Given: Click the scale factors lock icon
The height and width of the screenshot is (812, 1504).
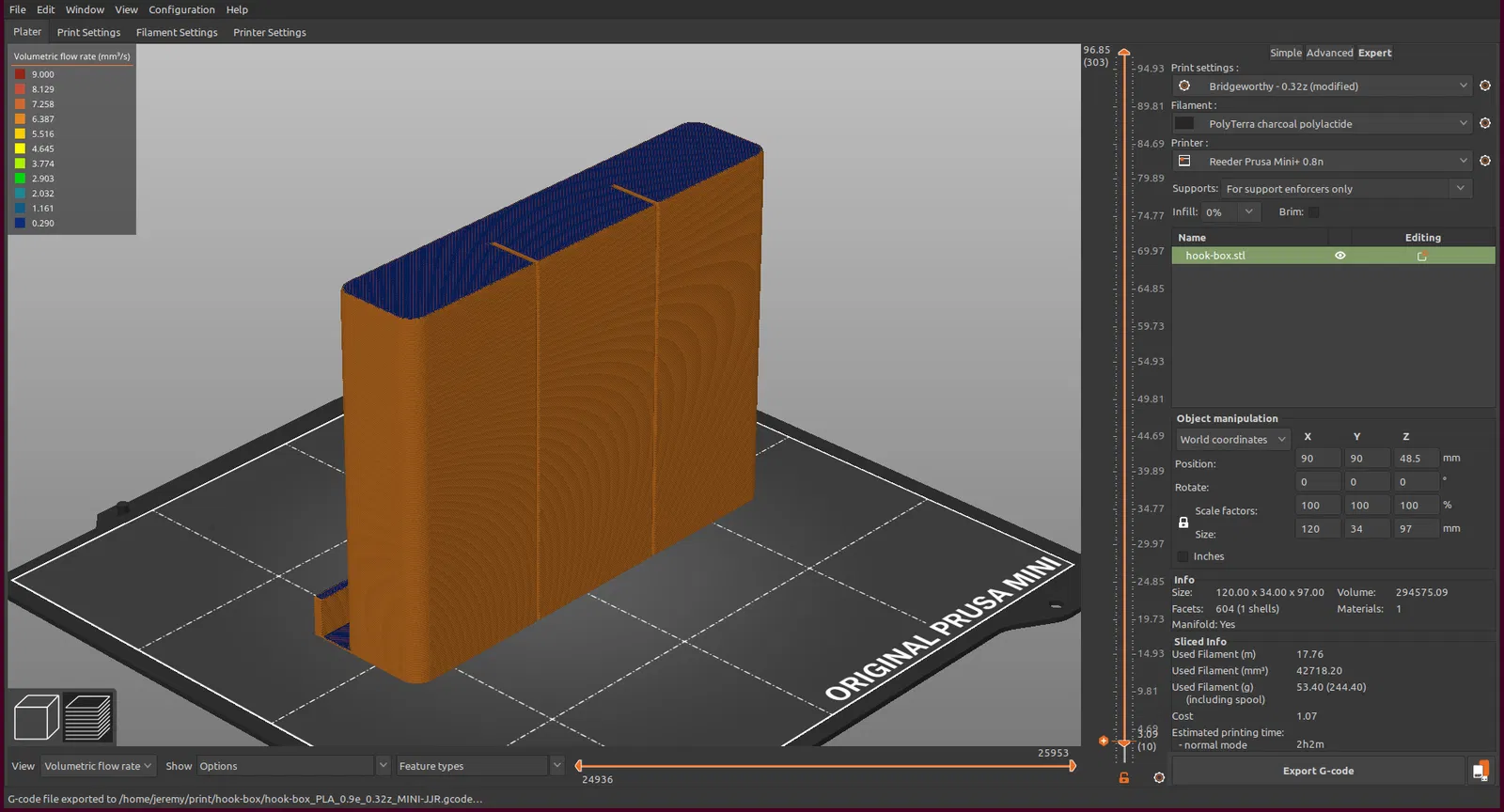Looking at the screenshot, I should [x=1183, y=523].
